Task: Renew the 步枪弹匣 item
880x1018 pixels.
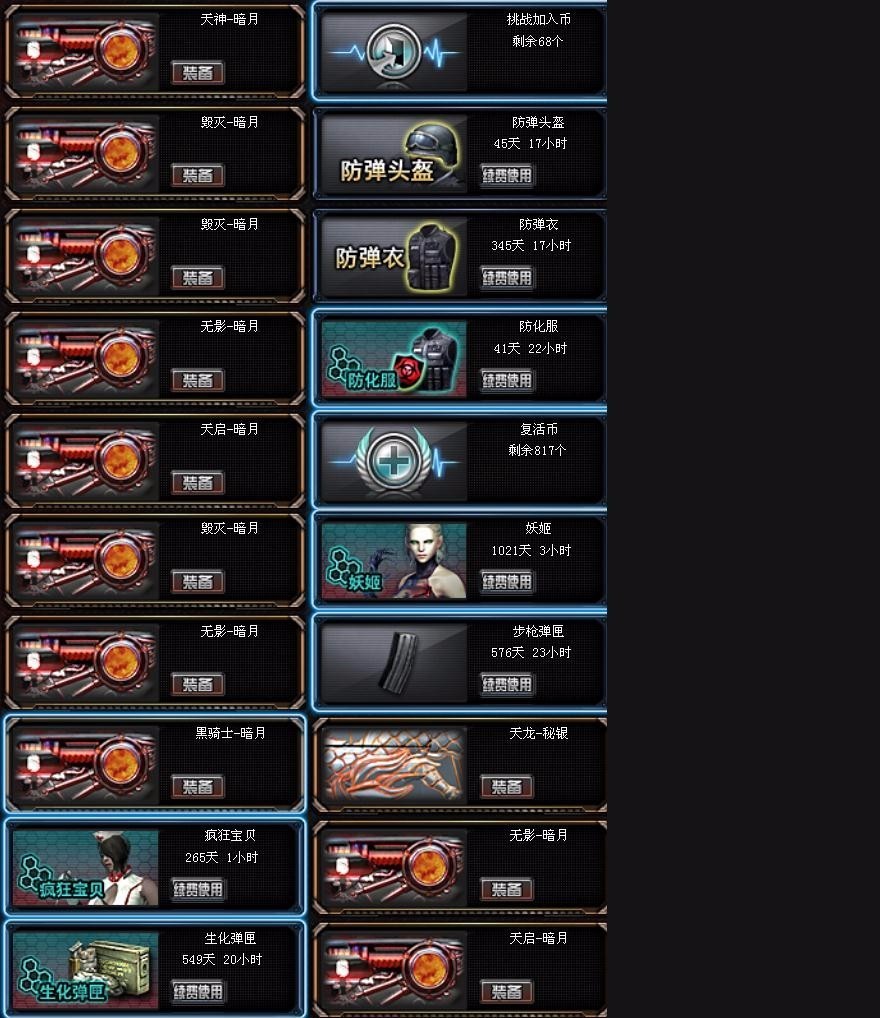Action: point(507,684)
